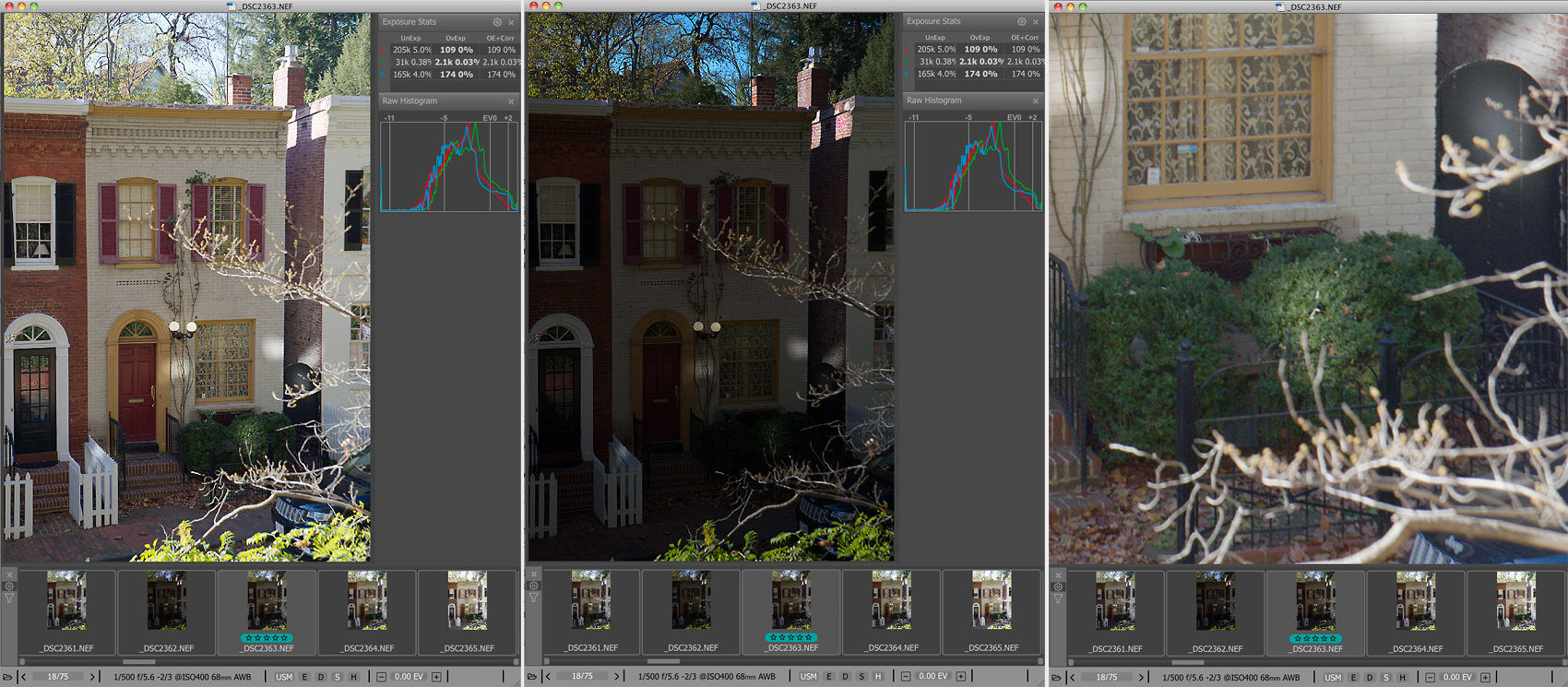Select _DSC2364.NEF thumbnail in left window filmstrip
Screen dimensions: 1568x687
click(x=367, y=610)
